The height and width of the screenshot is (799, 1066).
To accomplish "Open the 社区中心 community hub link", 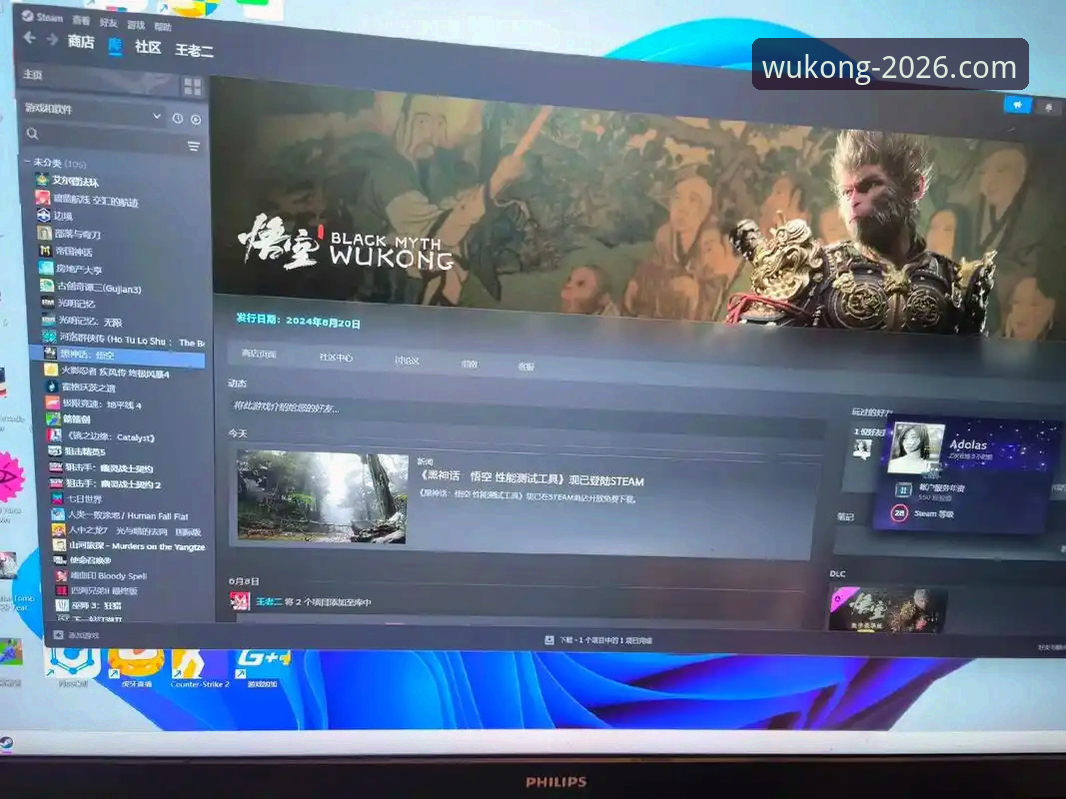I will [x=336, y=357].
